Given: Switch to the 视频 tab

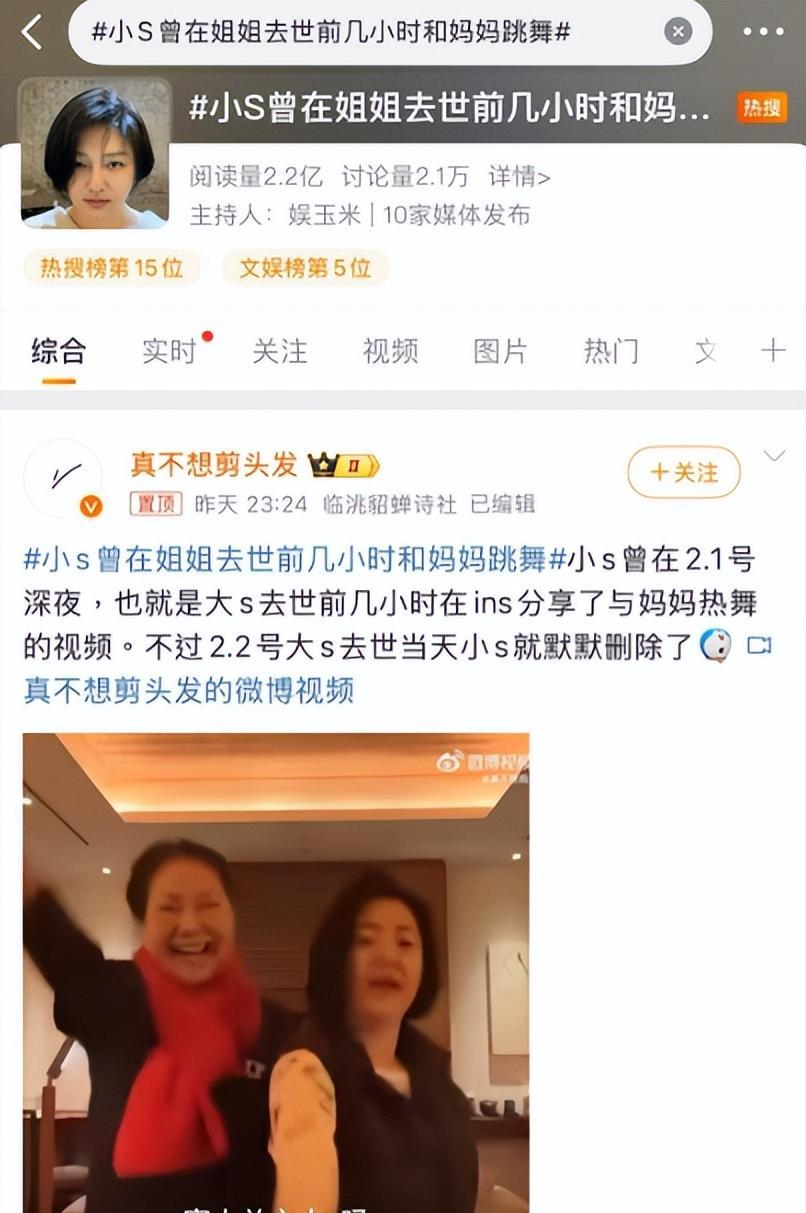Looking at the screenshot, I should coord(390,351).
